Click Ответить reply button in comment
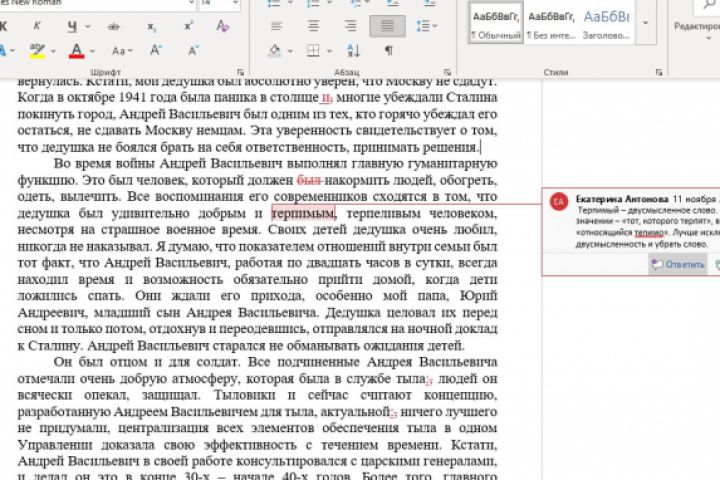Viewport: 720px width, 480px height. pos(678,265)
